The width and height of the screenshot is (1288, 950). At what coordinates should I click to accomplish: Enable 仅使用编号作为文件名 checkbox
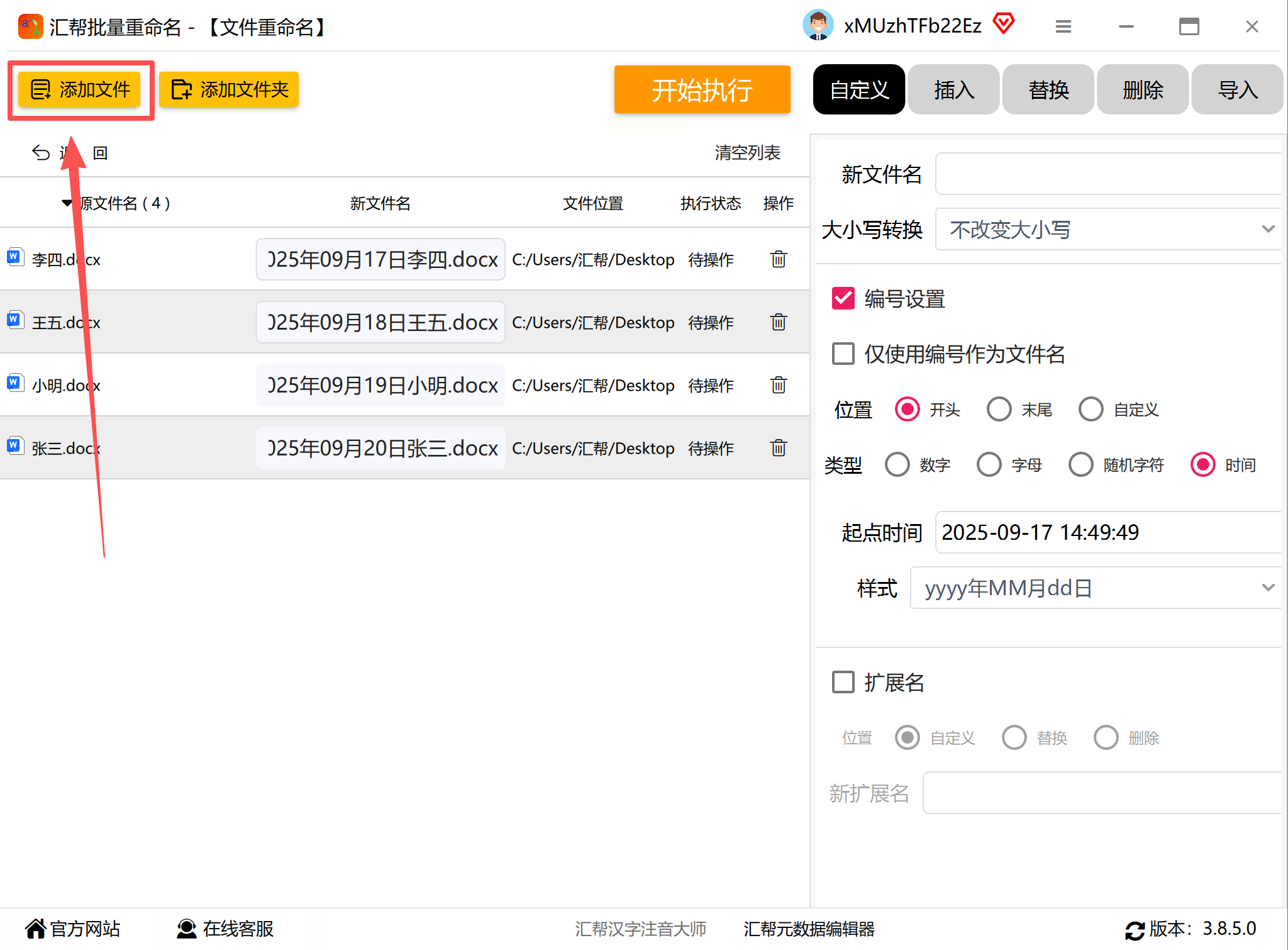[843, 354]
